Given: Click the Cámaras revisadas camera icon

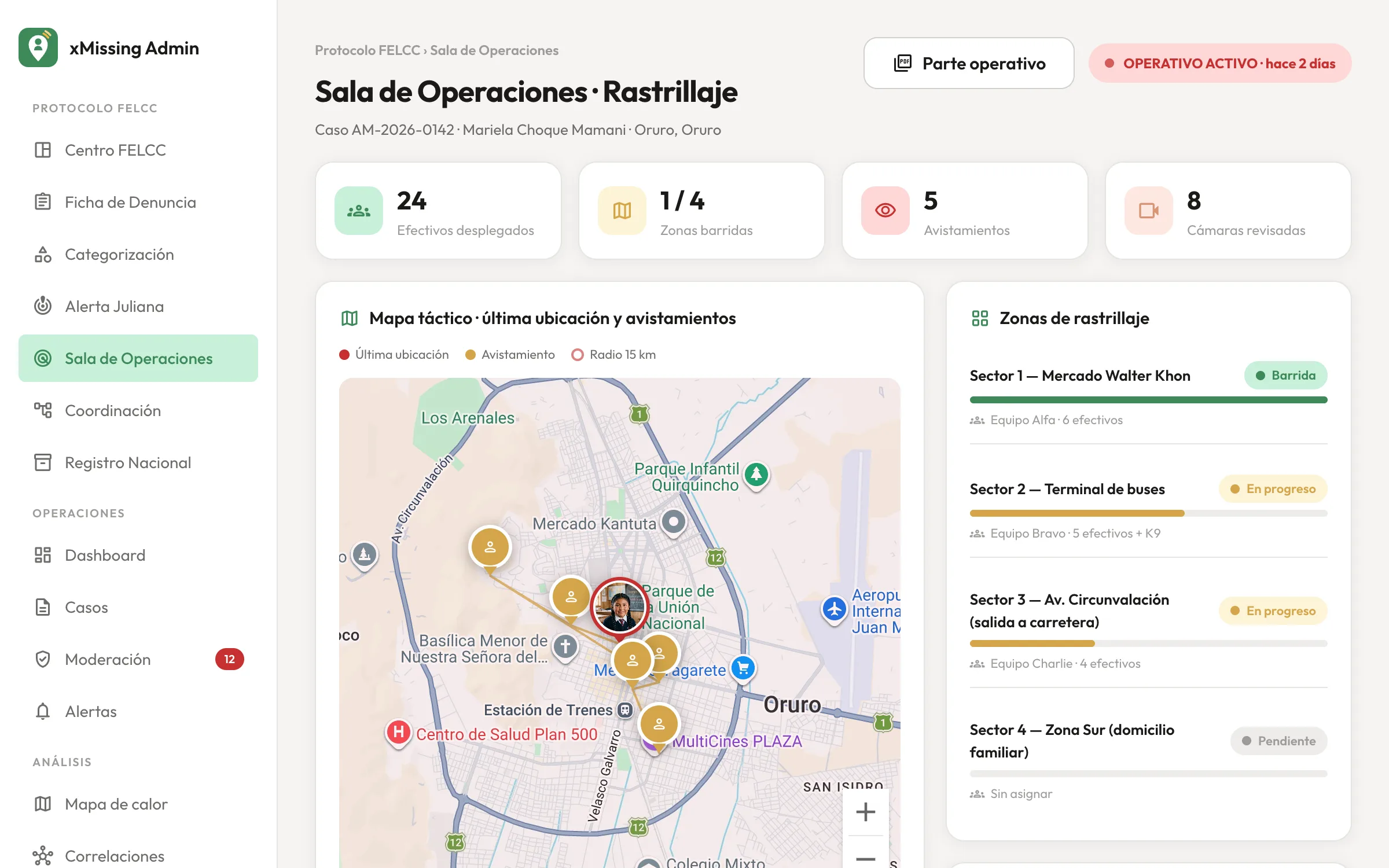Looking at the screenshot, I should point(1149,211).
